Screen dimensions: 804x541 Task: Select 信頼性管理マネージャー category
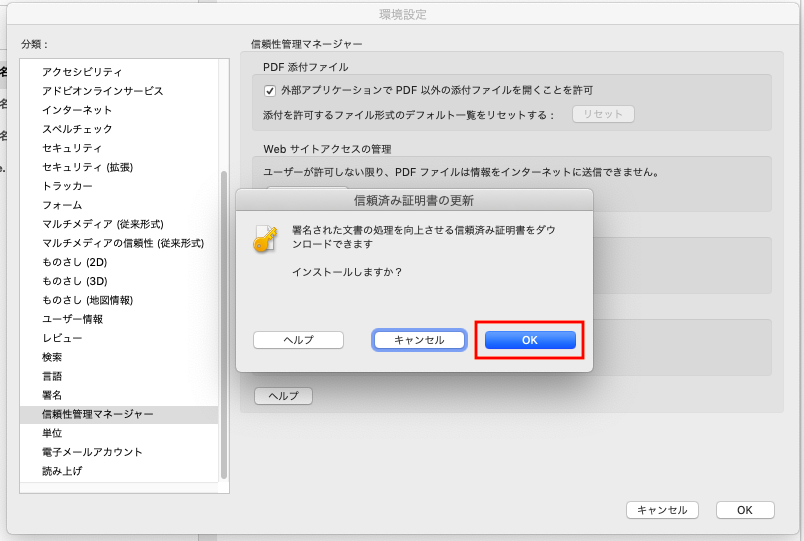click(119, 414)
